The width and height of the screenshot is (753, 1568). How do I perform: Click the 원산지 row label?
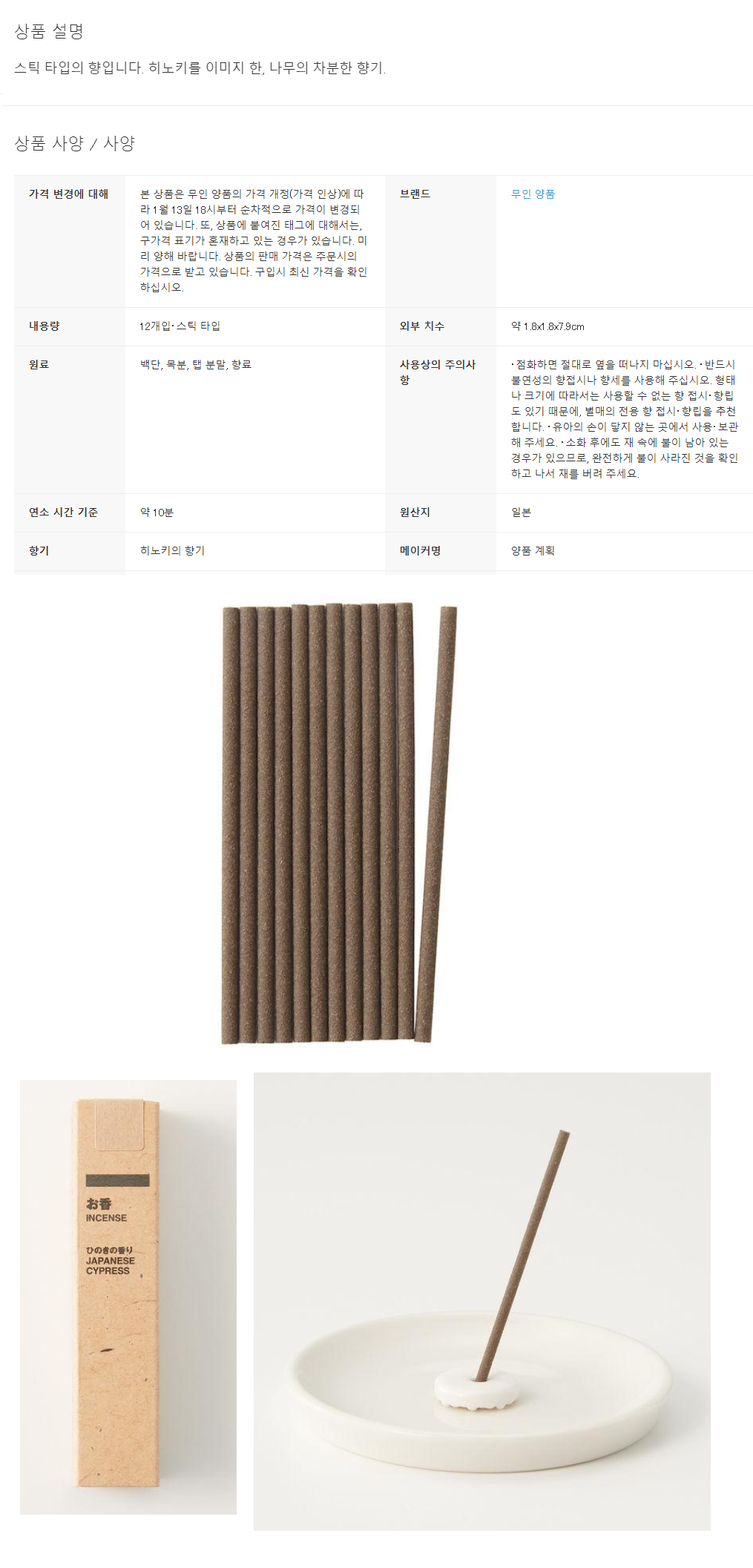(415, 512)
